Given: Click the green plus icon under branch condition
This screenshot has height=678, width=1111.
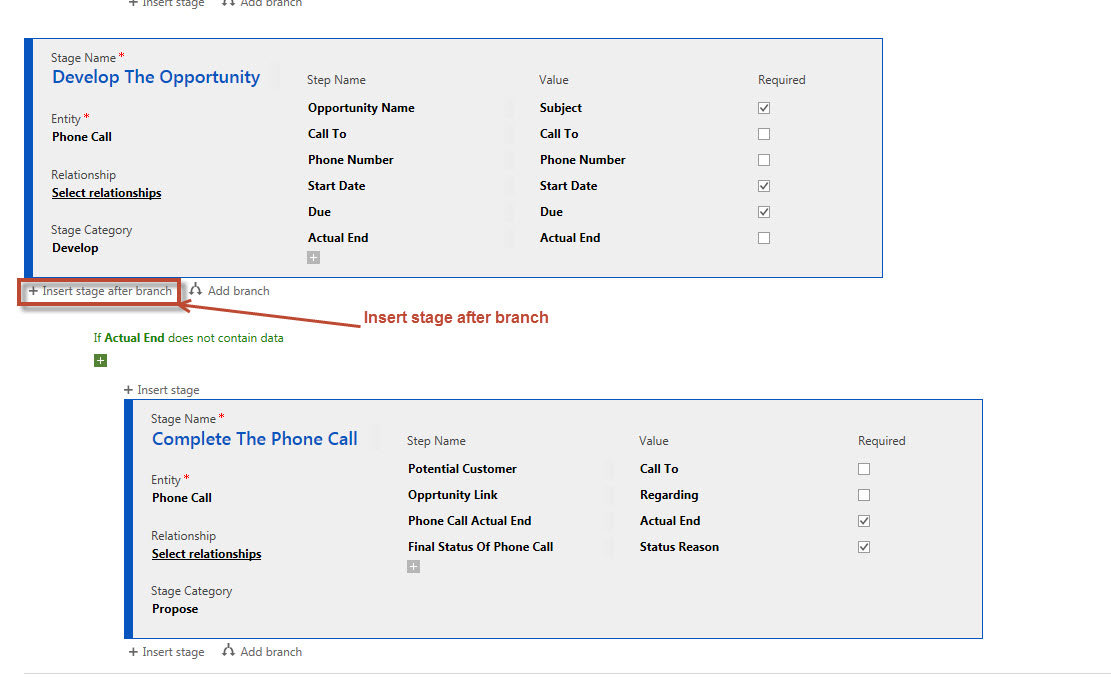Looking at the screenshot, I should (100, 360).
